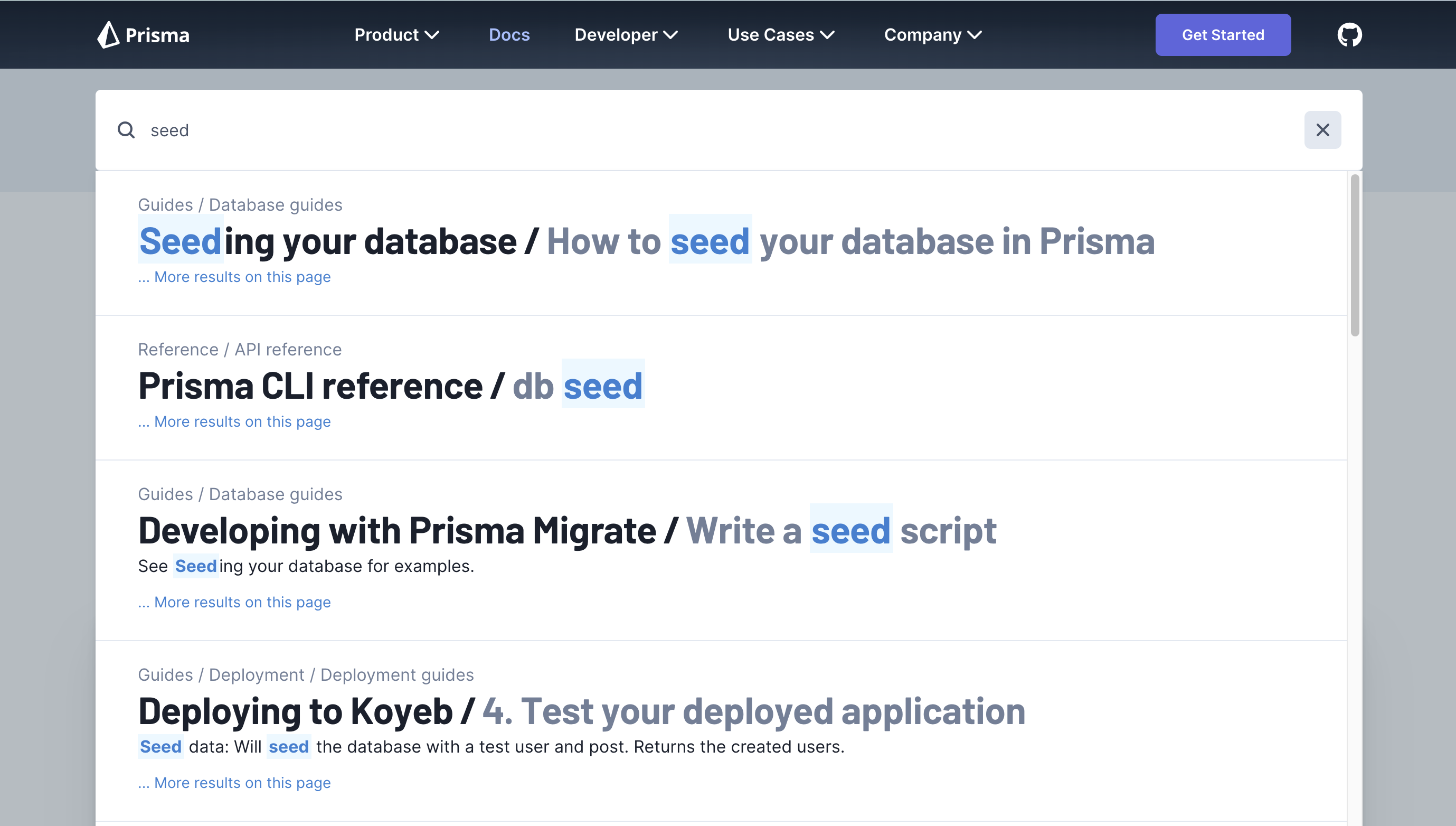
Task: Open the Developer dropdown menu
Action: [626, 35]
